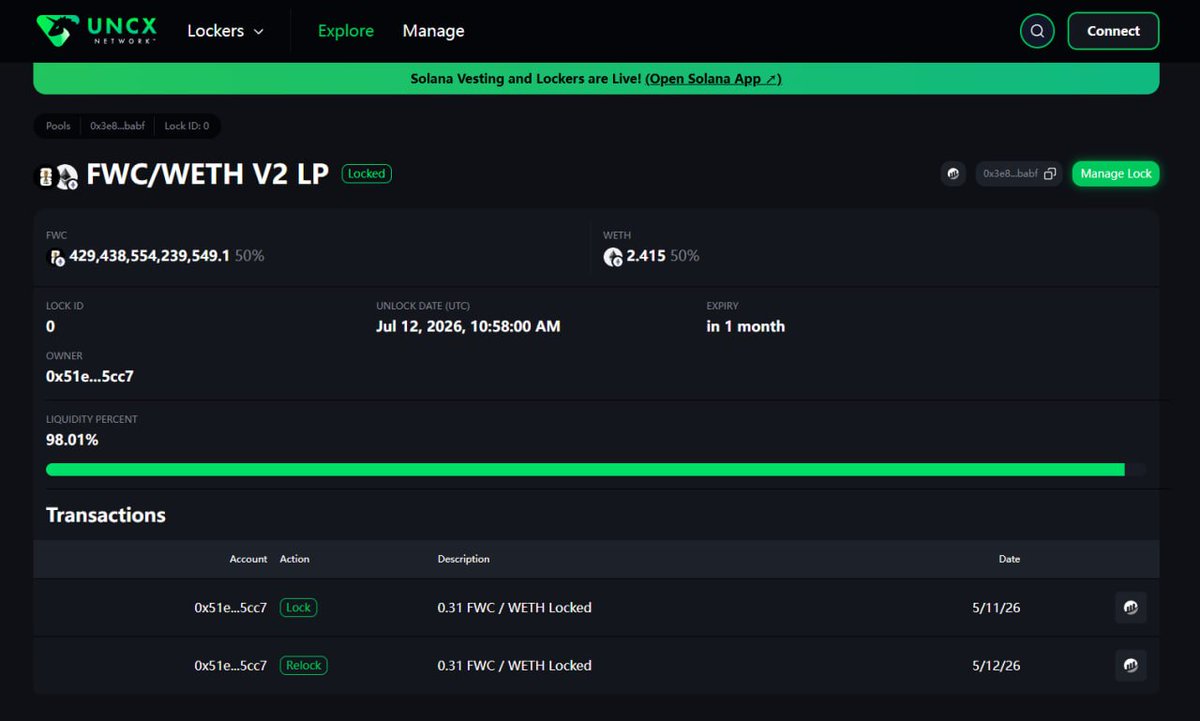Click the Account column header
This screenshot has width=1200, height=721.
pyautogui.click(x=249, y=559)
